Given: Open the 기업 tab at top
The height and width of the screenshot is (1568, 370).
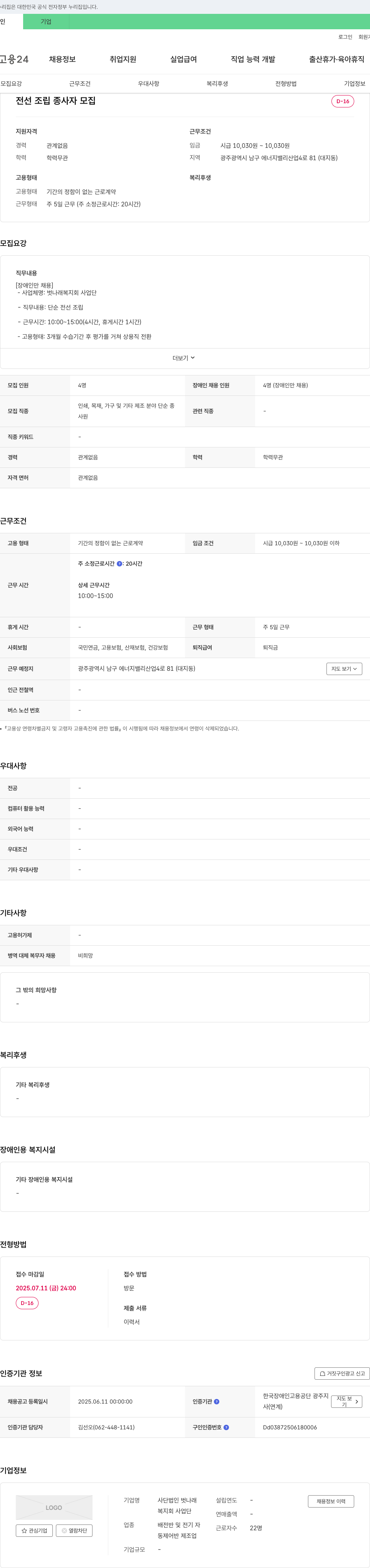Looking at the screenshot, I should pyautogui.click(x=46, y=22).
